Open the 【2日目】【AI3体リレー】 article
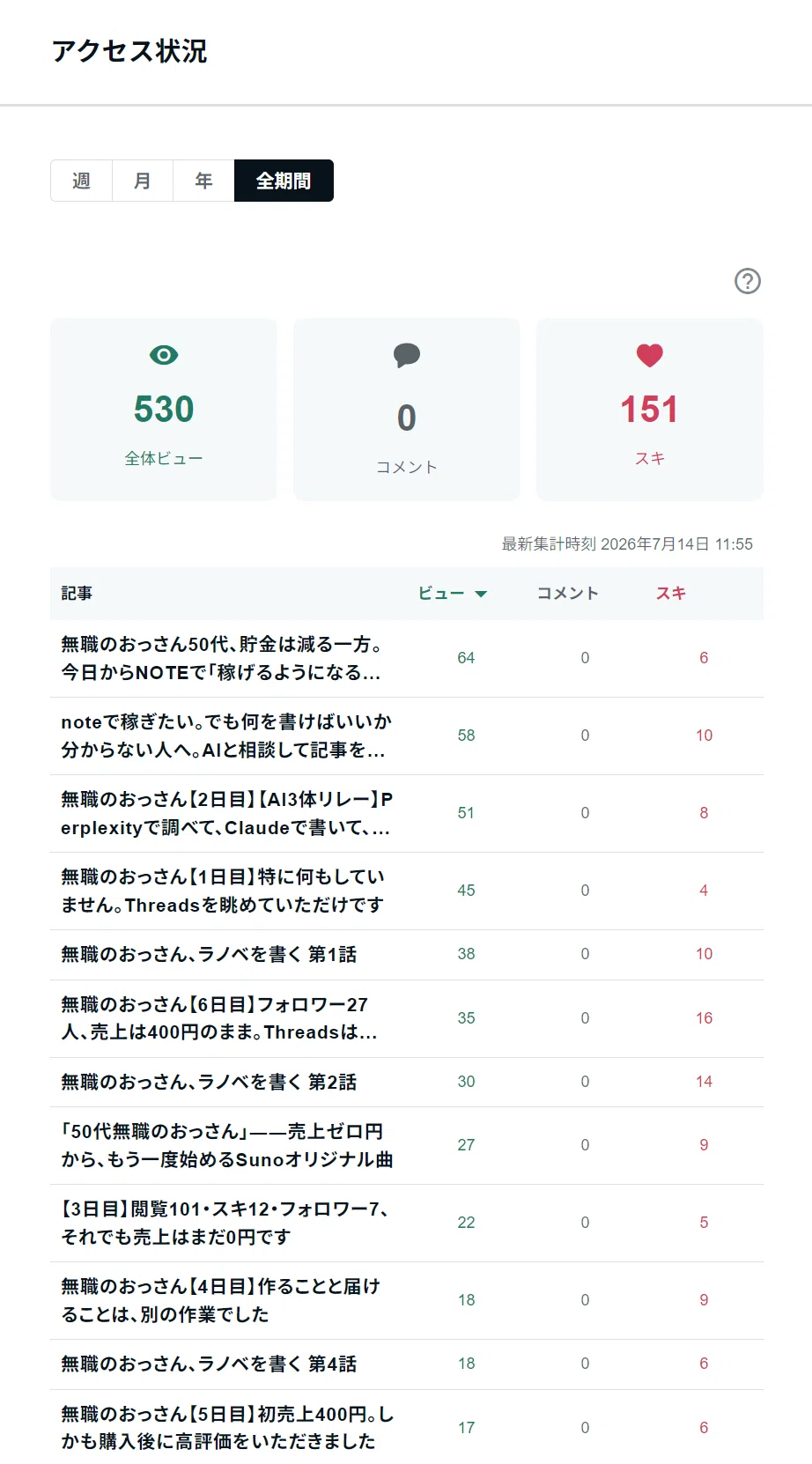 (x=226, y=813)
